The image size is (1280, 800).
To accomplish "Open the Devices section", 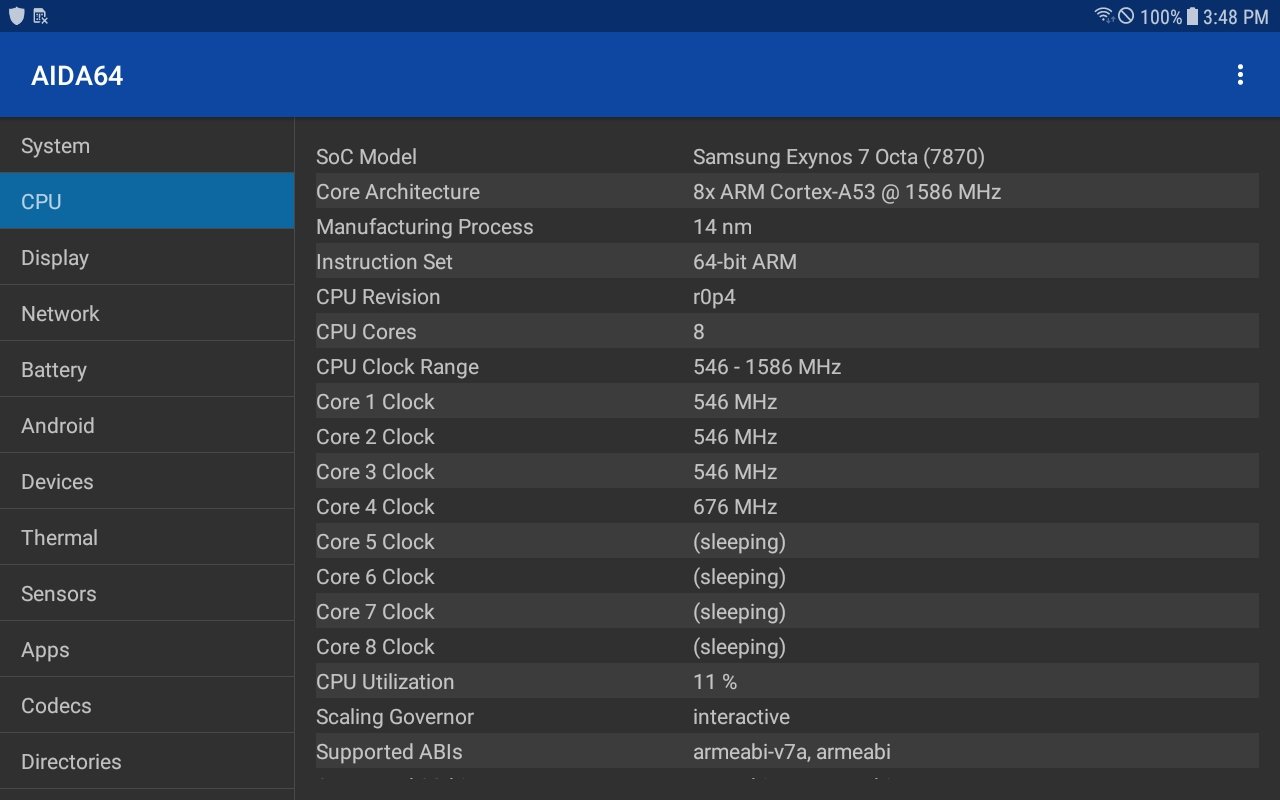I will point(147,482).
